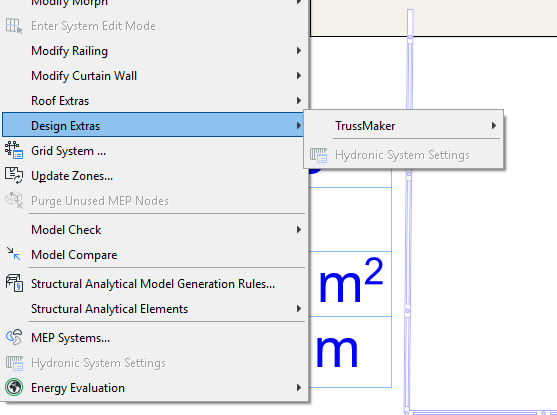Screen dimensions: 557x415
Task: Click Enter System Edit Mode text
Action: [93, 26]
